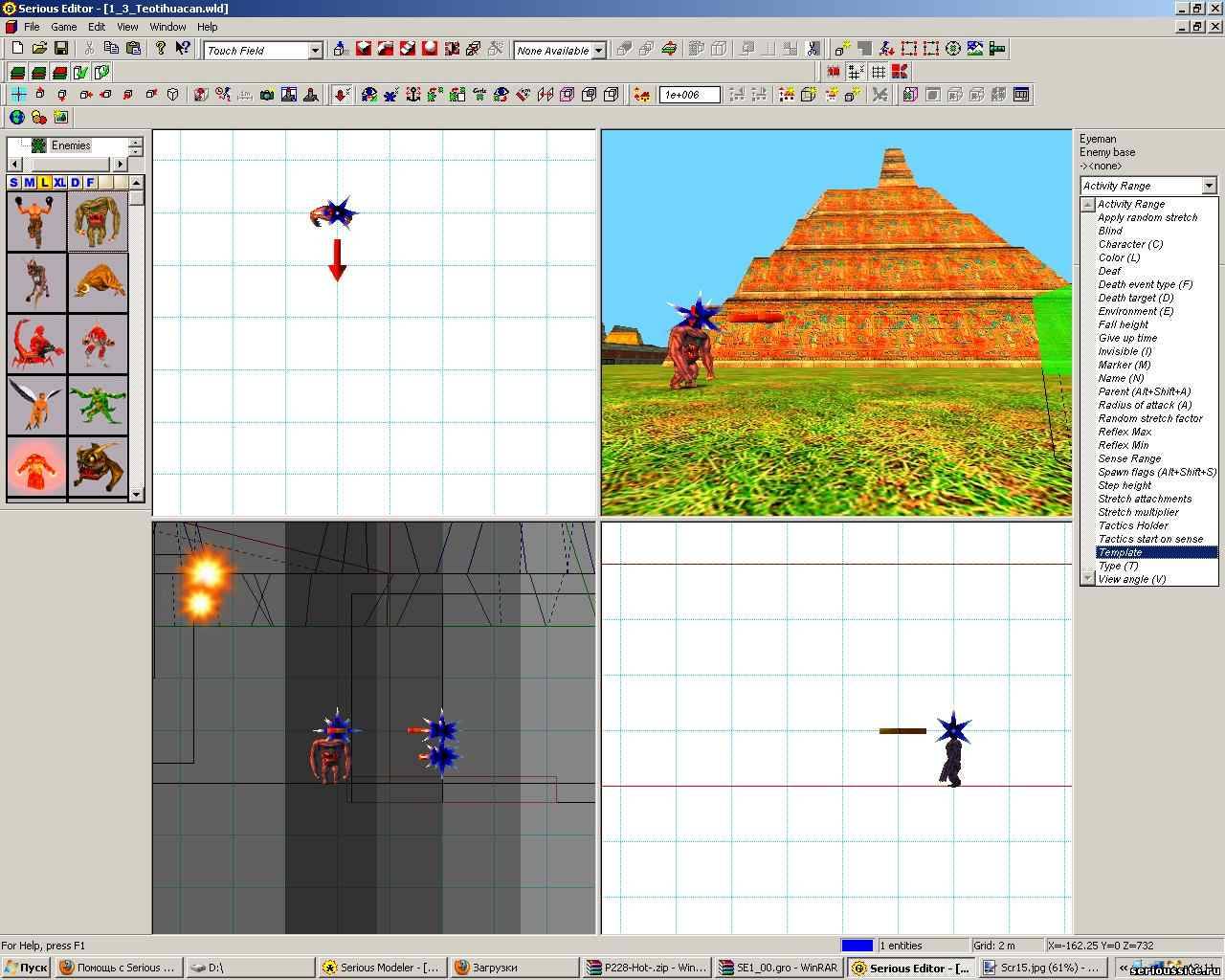This screenshot has width=1225, height=980.
Task: Click the window panel icon at toolbar end
Action: pyautogui.click(x=1021, y=95)
